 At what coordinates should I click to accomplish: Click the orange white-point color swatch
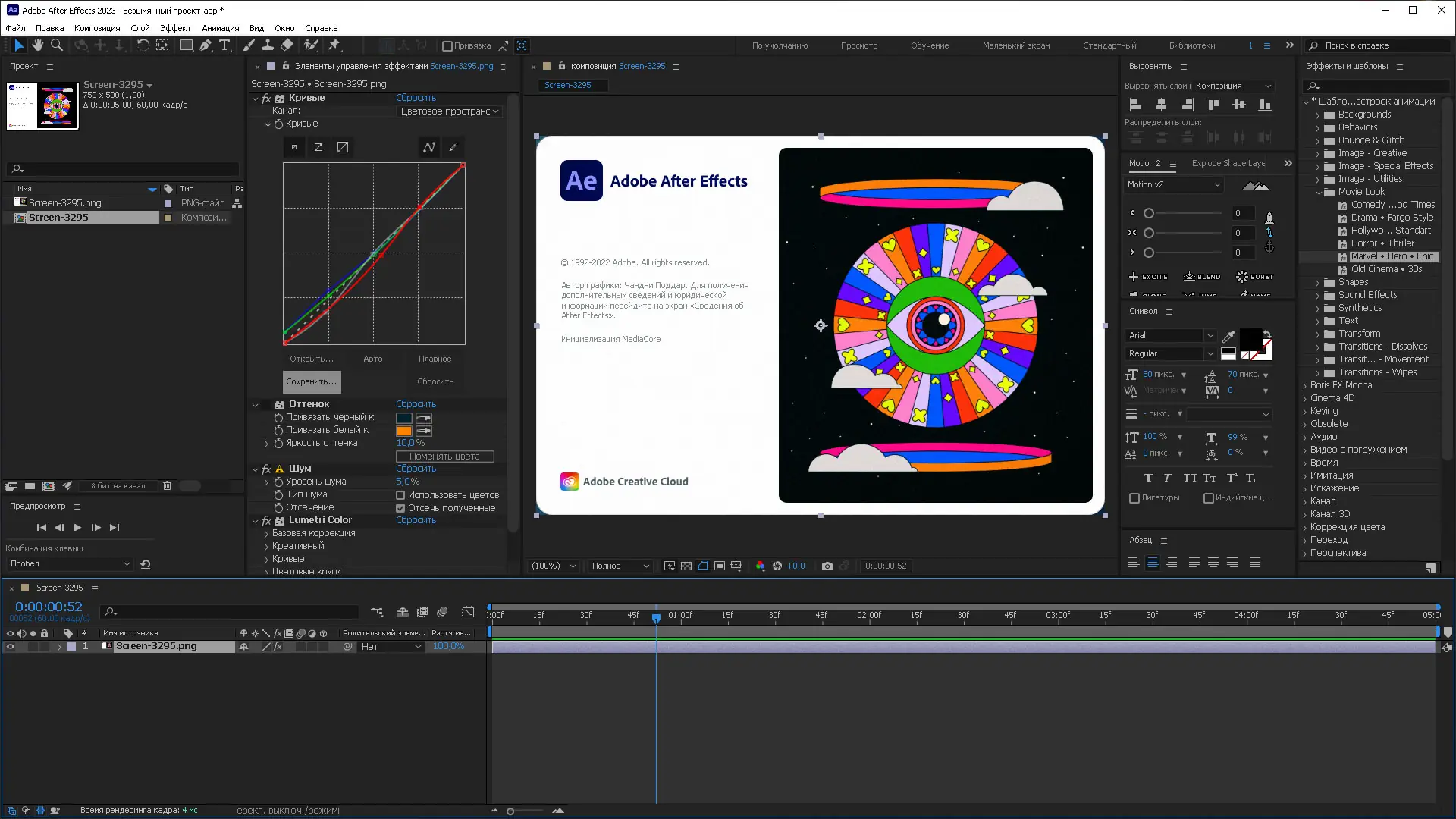(x=403, y=431)
